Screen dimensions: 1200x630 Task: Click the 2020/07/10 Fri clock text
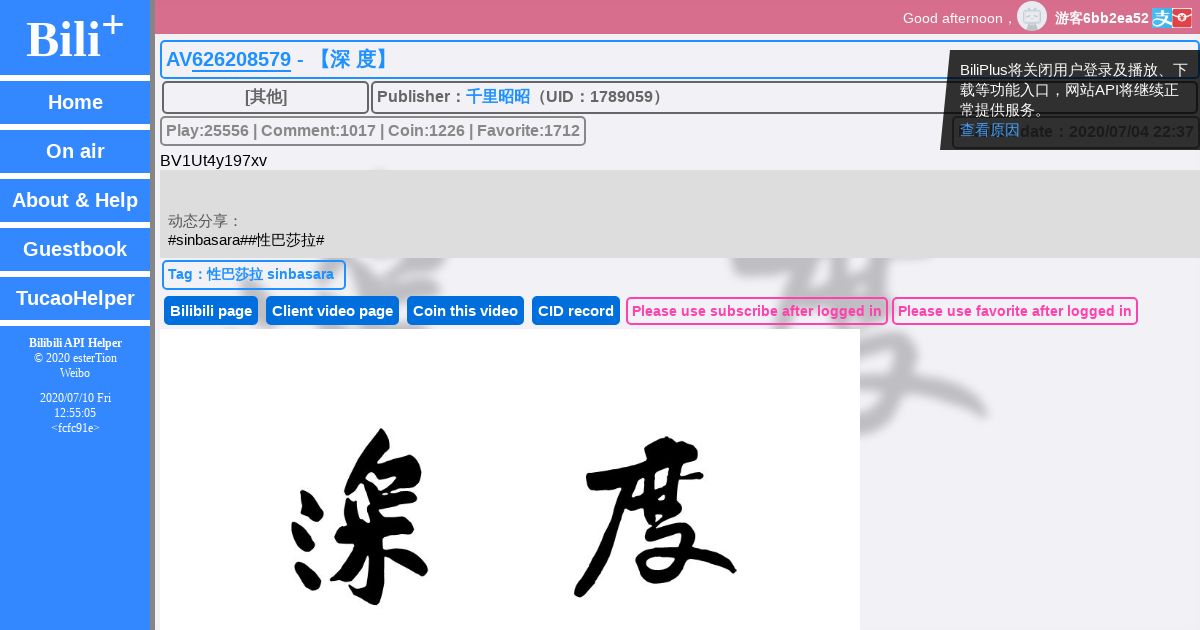pos(75,398)
